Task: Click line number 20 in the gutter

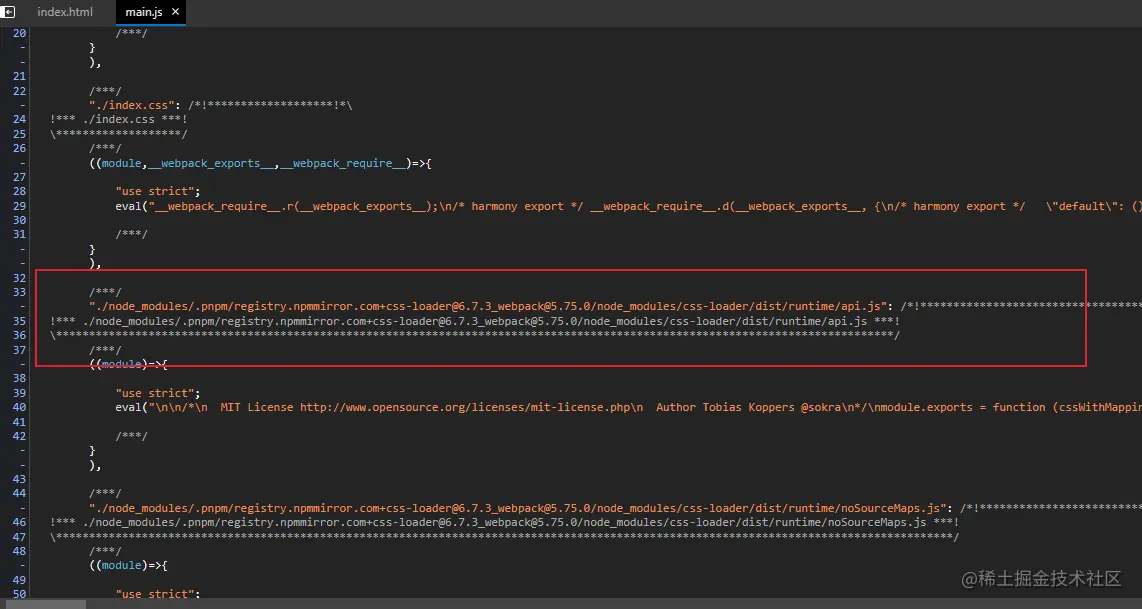Action: (20, 34)
